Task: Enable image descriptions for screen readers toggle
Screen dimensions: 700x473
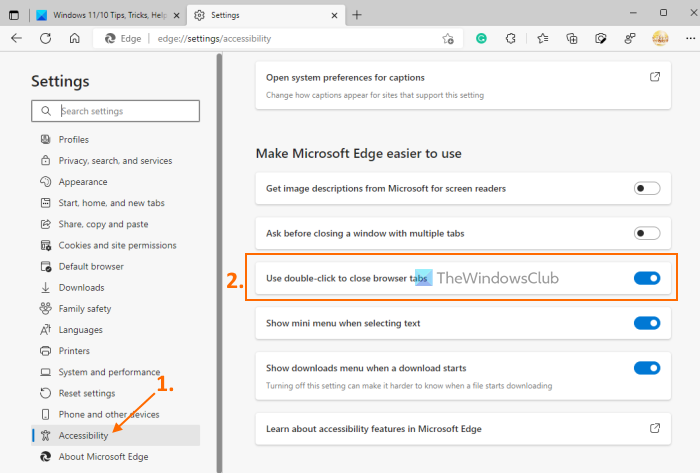Action: (x=647, y=188)
